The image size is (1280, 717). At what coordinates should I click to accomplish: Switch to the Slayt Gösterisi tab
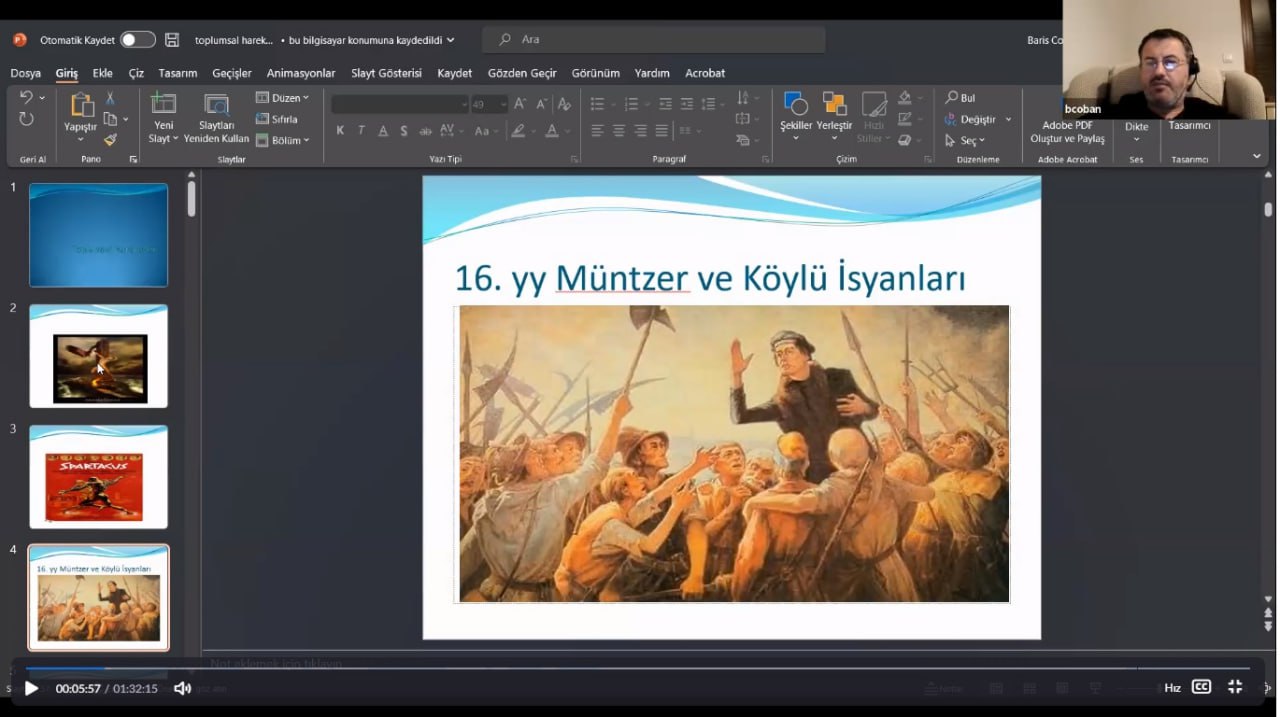click(x=387, y=73)
